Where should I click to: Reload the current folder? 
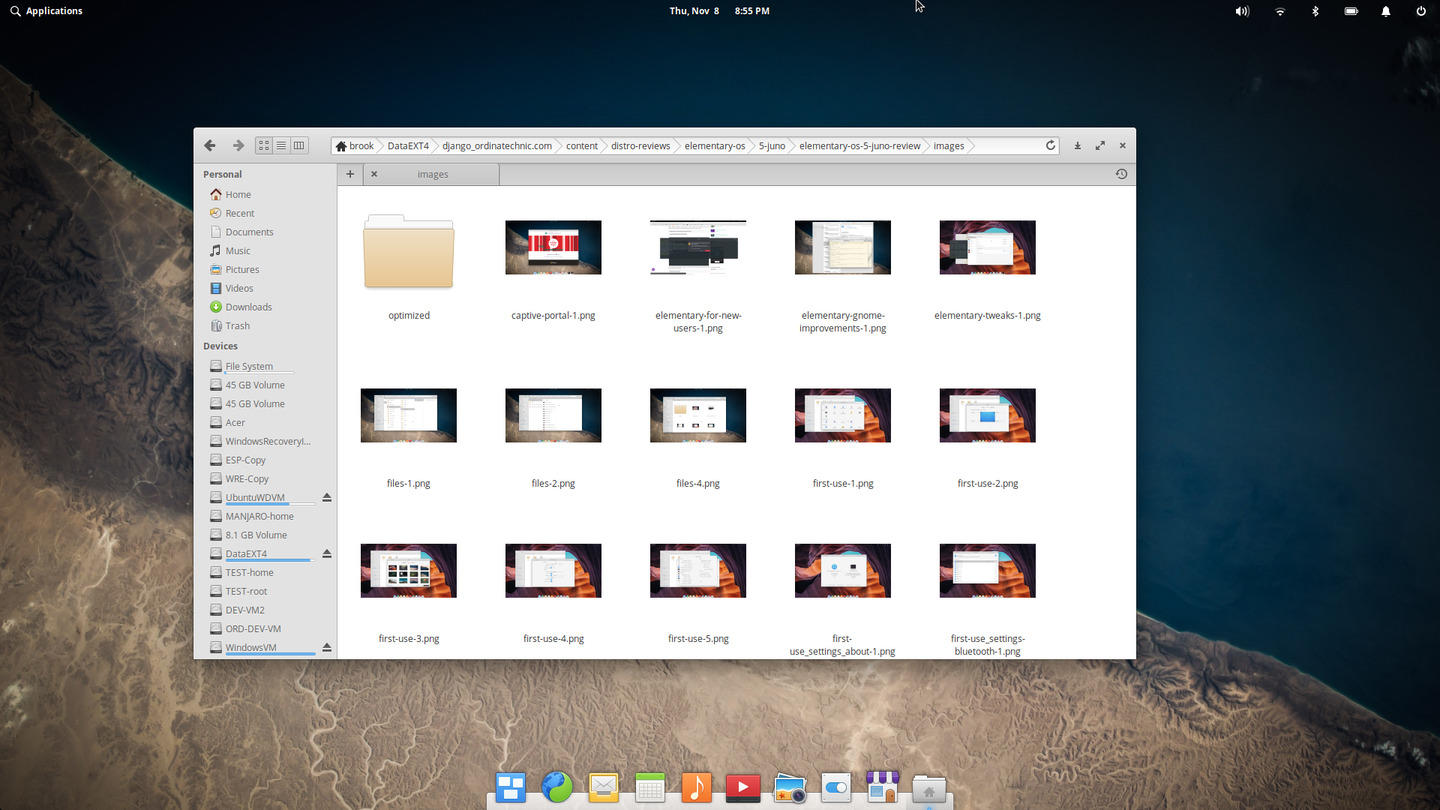1050,145
